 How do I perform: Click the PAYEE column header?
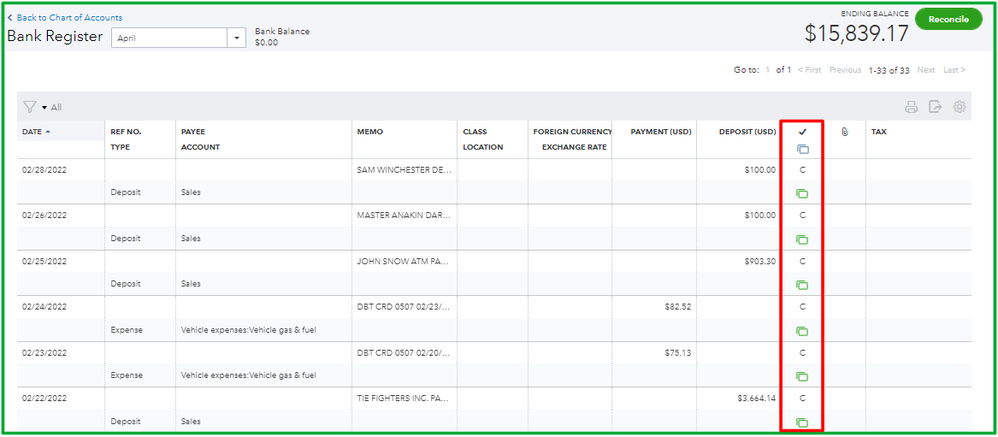pyautogui.click(x=193, y=132)
